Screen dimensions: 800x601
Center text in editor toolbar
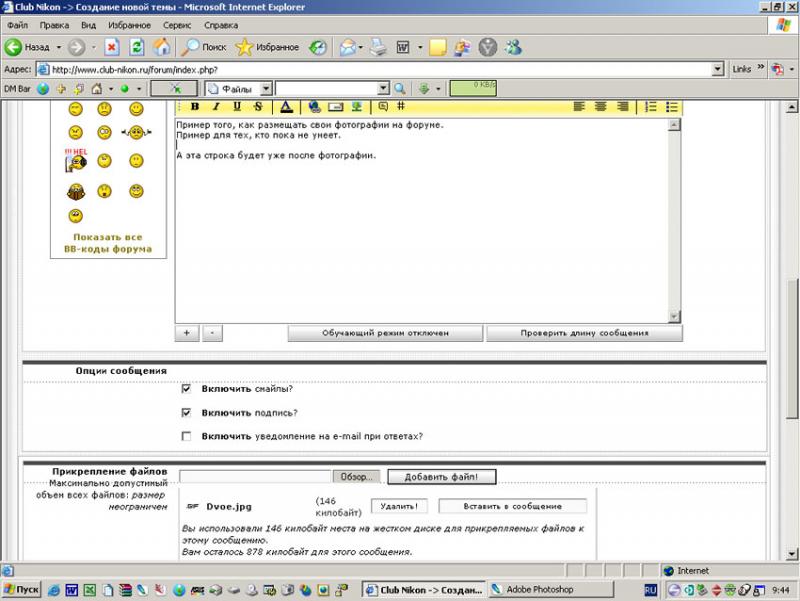point(601,106)
